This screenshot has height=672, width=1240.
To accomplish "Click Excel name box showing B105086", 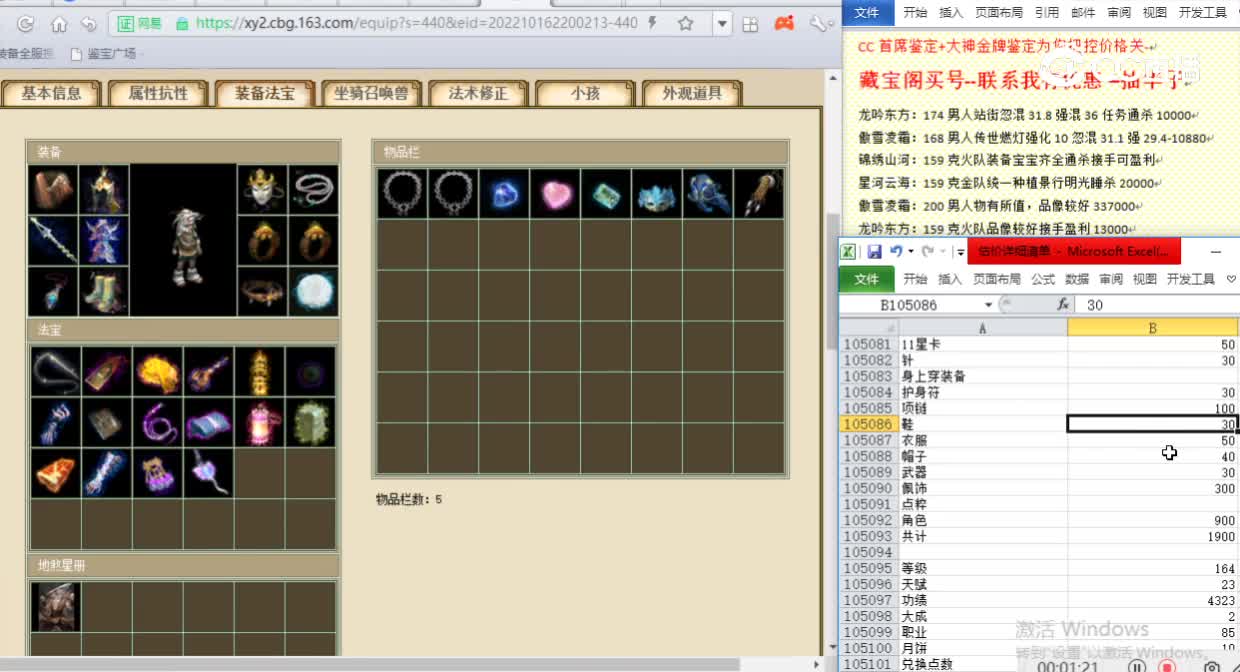I will [908, 305].
